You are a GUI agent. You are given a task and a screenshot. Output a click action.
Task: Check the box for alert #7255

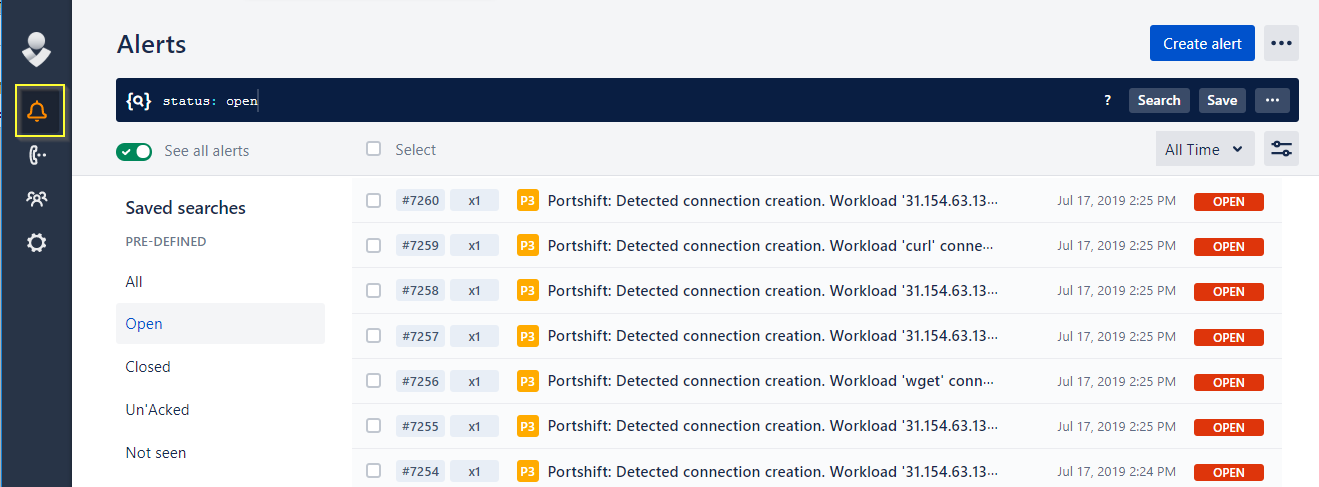pos(373,426)
